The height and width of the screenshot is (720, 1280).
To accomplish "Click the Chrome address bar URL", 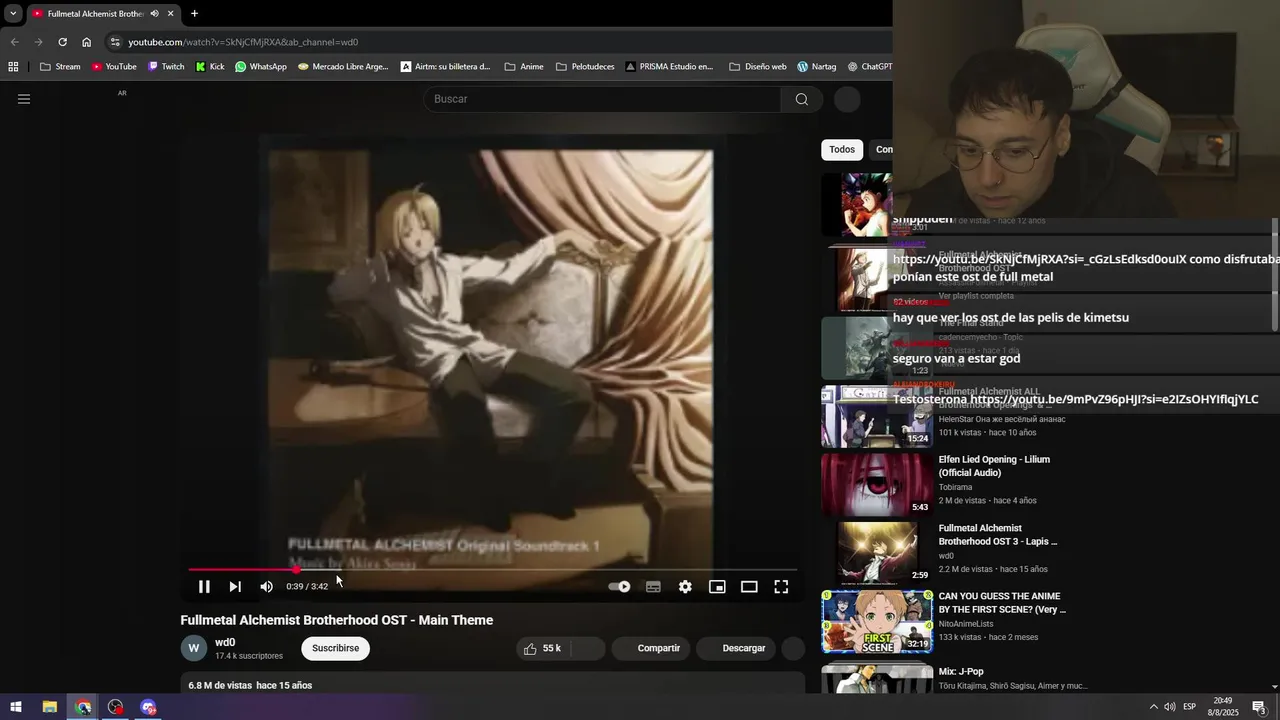I will click(243, 42).
